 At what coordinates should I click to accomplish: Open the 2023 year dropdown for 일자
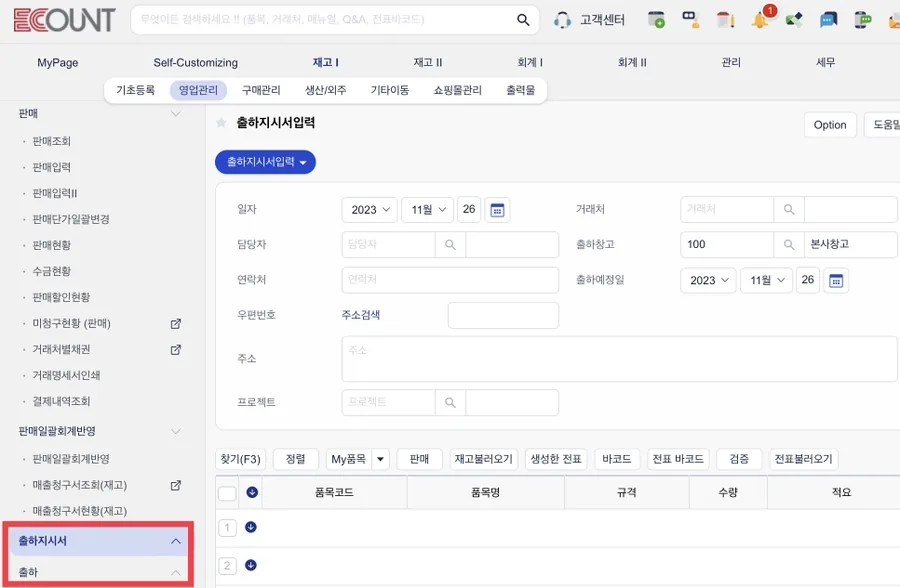pos(370,210)
